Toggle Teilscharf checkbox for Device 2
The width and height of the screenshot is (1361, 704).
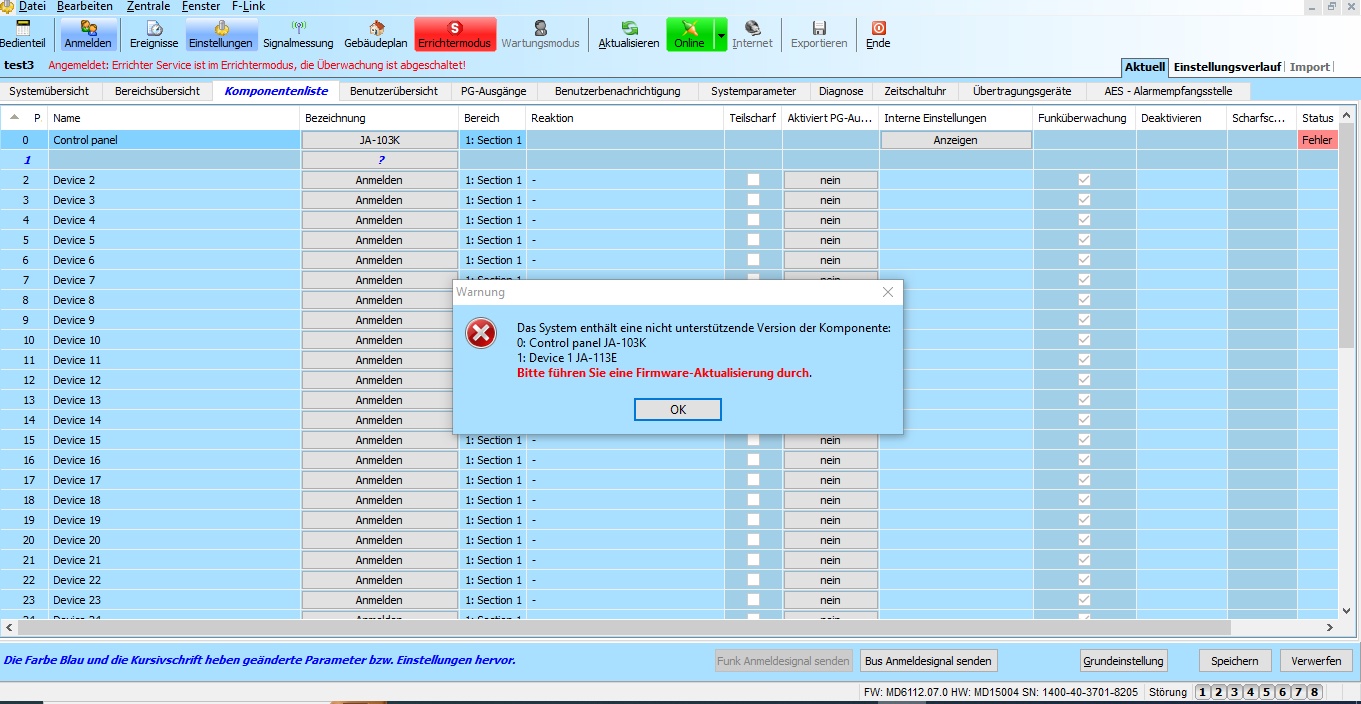753,180
